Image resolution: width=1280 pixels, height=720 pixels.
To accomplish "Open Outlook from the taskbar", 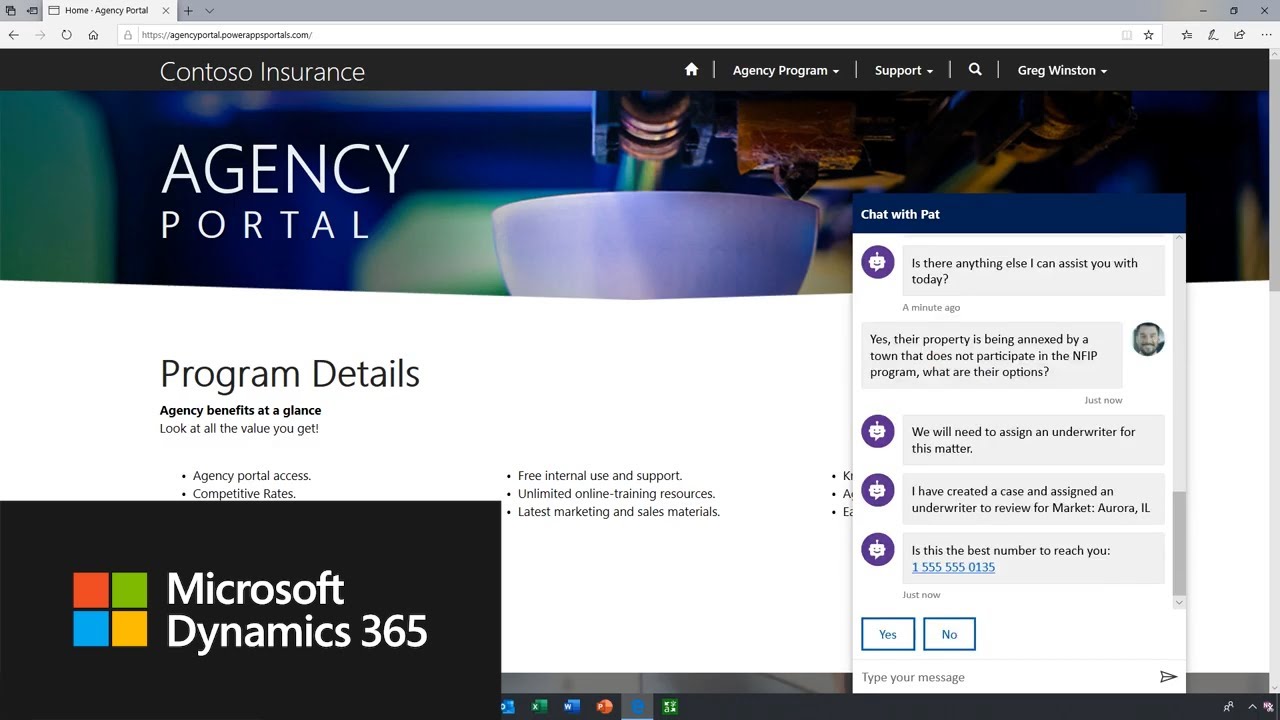I will [507, 707].
